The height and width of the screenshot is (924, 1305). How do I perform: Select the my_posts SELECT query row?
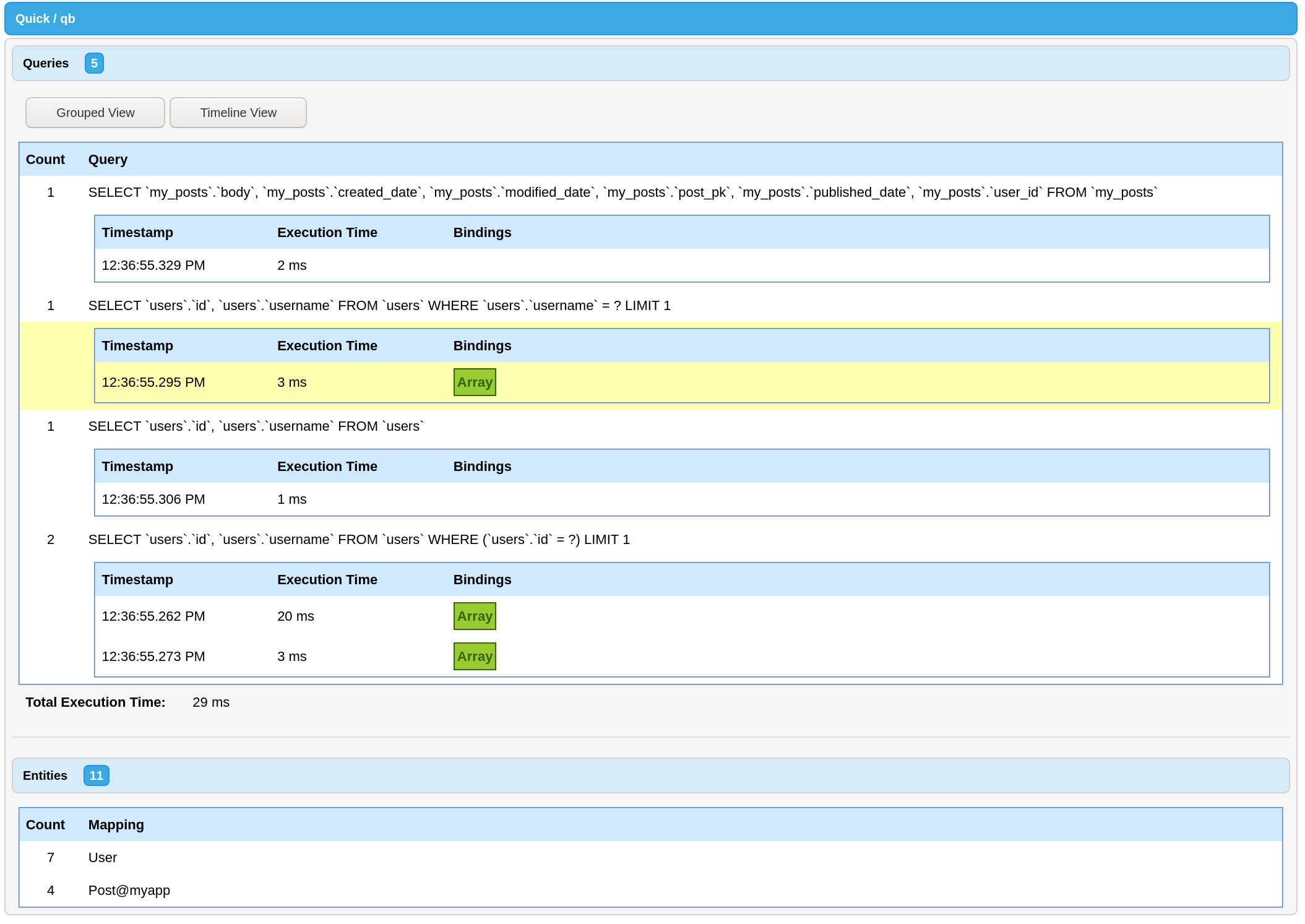(622, 192)
